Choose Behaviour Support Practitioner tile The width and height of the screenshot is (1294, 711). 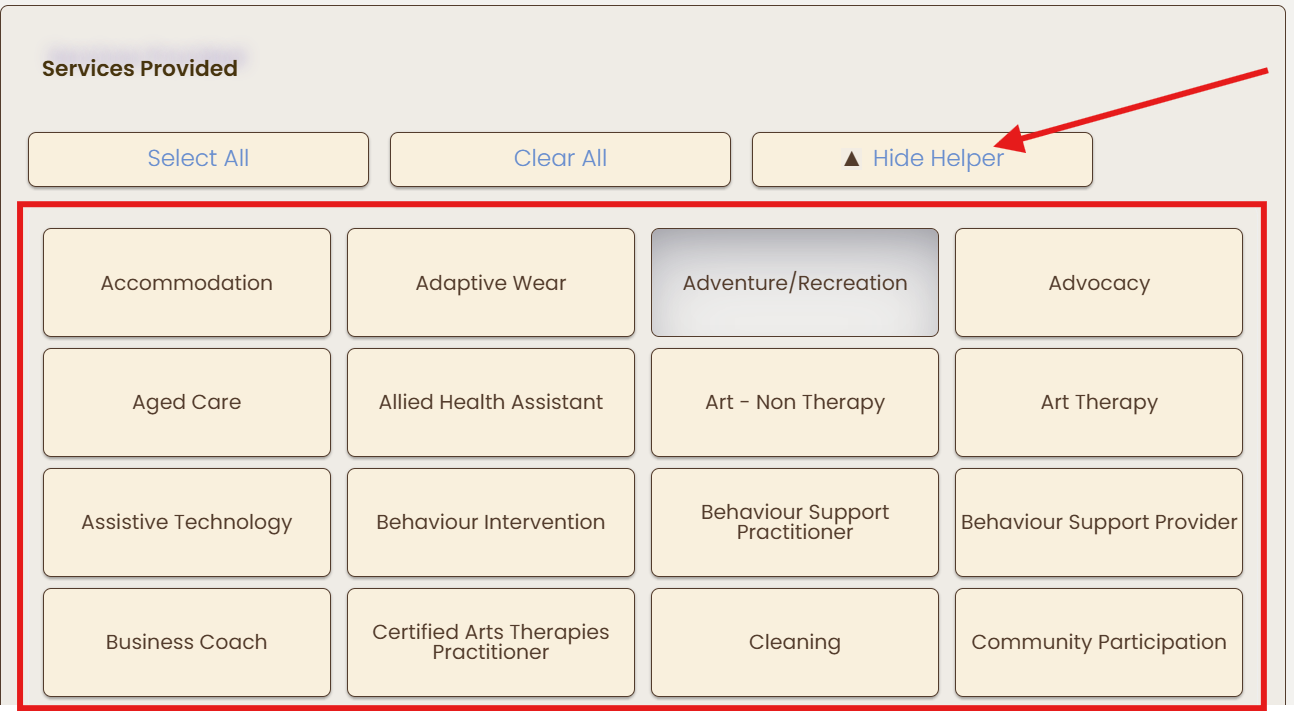(x=795, y=523)
